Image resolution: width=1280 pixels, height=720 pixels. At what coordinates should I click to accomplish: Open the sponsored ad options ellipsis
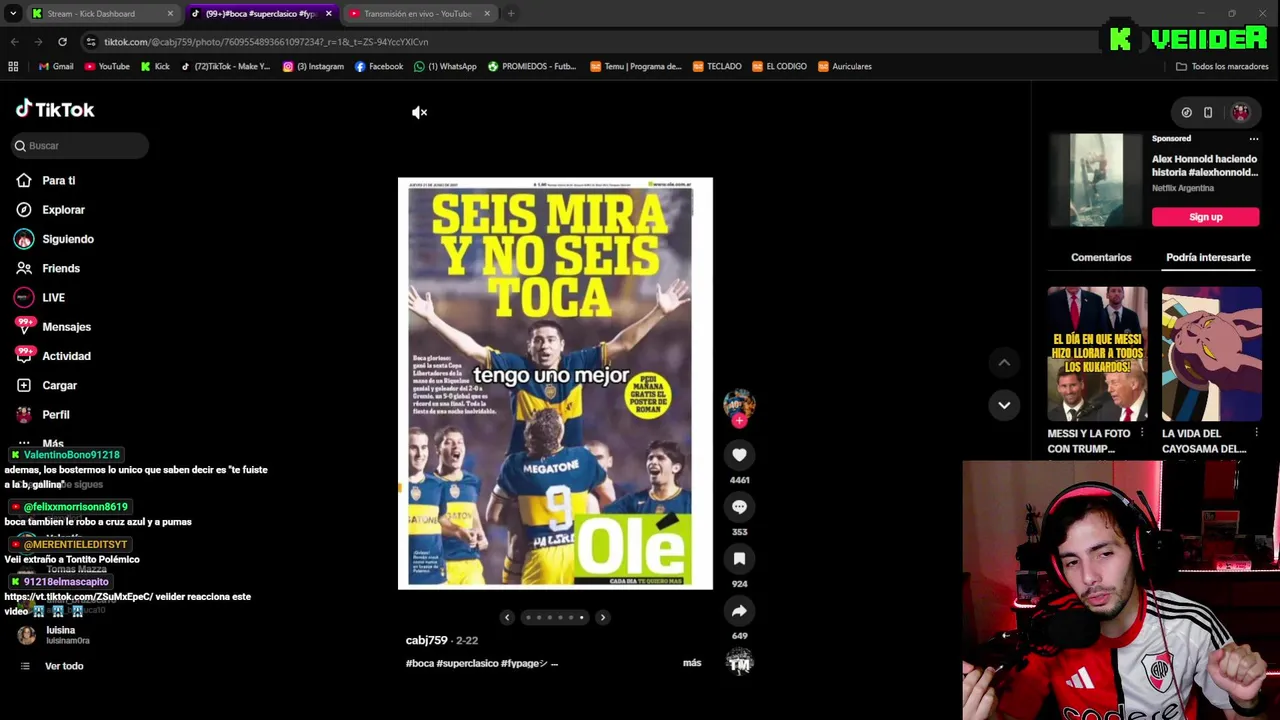tap(1253, 139)
